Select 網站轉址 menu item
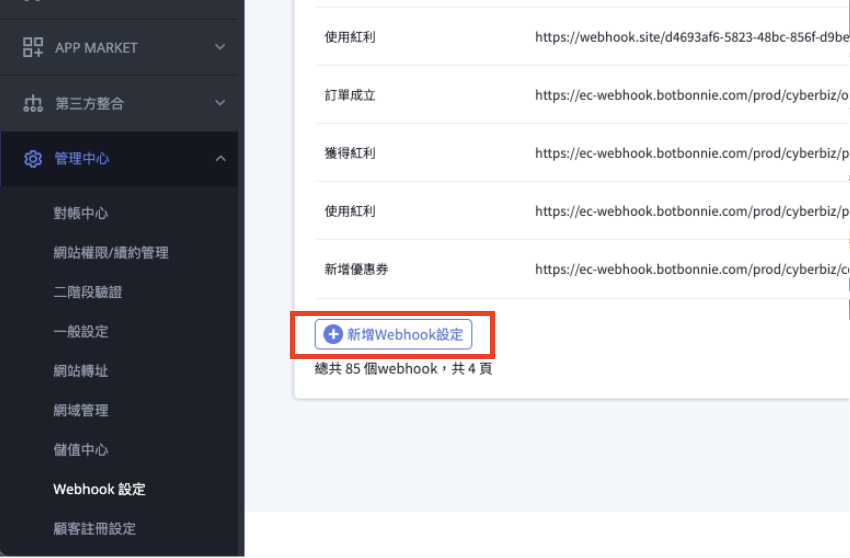 click(81, 371)
